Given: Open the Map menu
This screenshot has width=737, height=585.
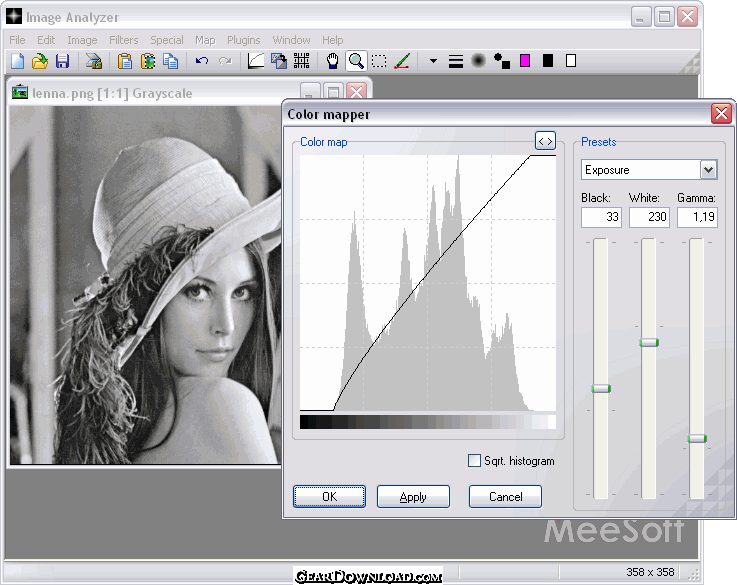Looking at the screenshot, I should (205, 40).
